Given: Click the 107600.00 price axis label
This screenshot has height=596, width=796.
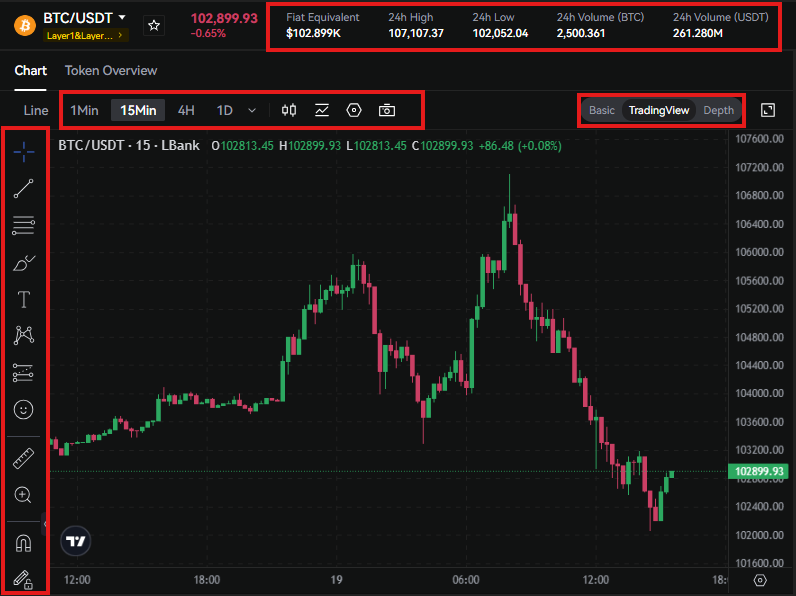Looking at the screenshot, I should pyautogui.click(x=759, y=139).
